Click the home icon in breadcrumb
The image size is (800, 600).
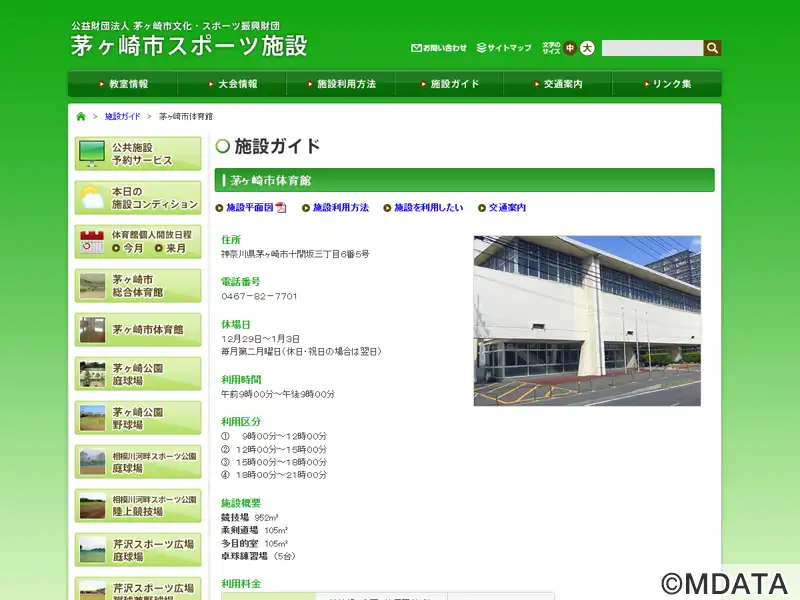(x=81, y=116)
